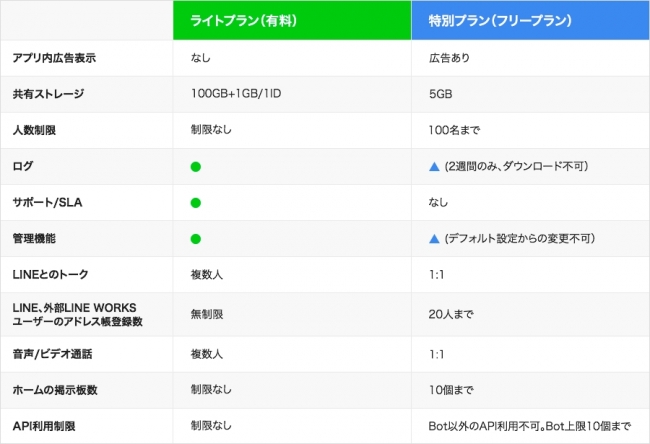This screenshot has height=444, width=650.
Task: Click the 10個まで cell
Action: pos(451,390)
